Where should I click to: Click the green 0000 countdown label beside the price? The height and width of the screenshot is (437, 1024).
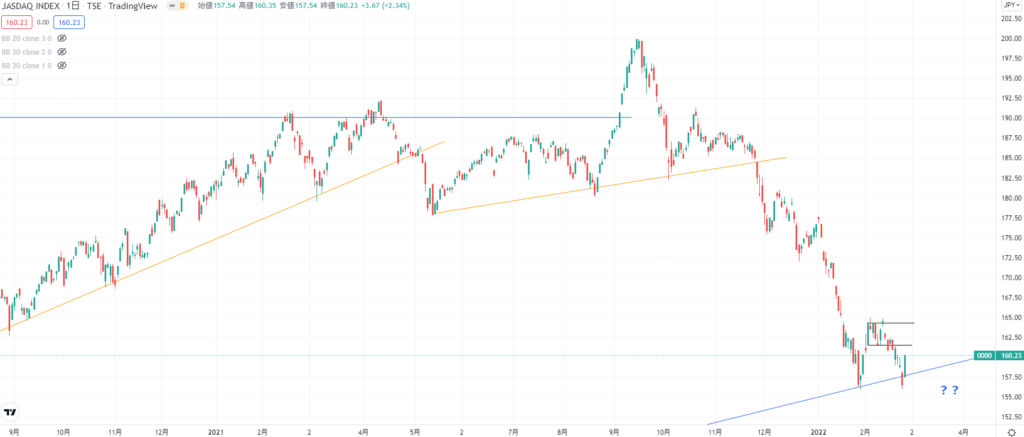tap(985, 355)
